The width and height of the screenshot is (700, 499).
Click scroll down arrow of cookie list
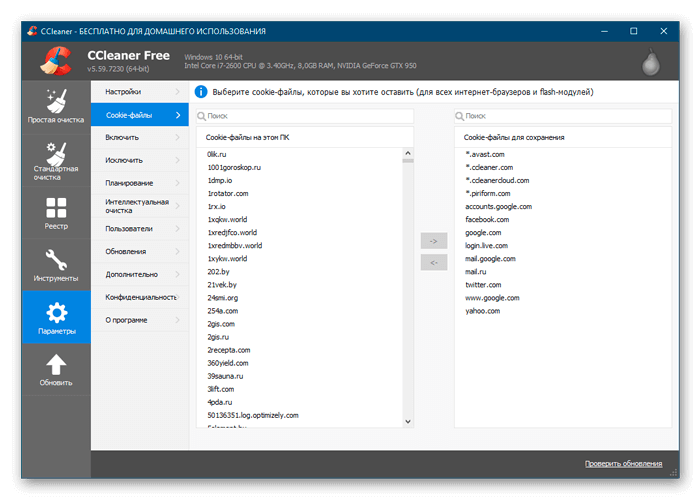point(408,421)
